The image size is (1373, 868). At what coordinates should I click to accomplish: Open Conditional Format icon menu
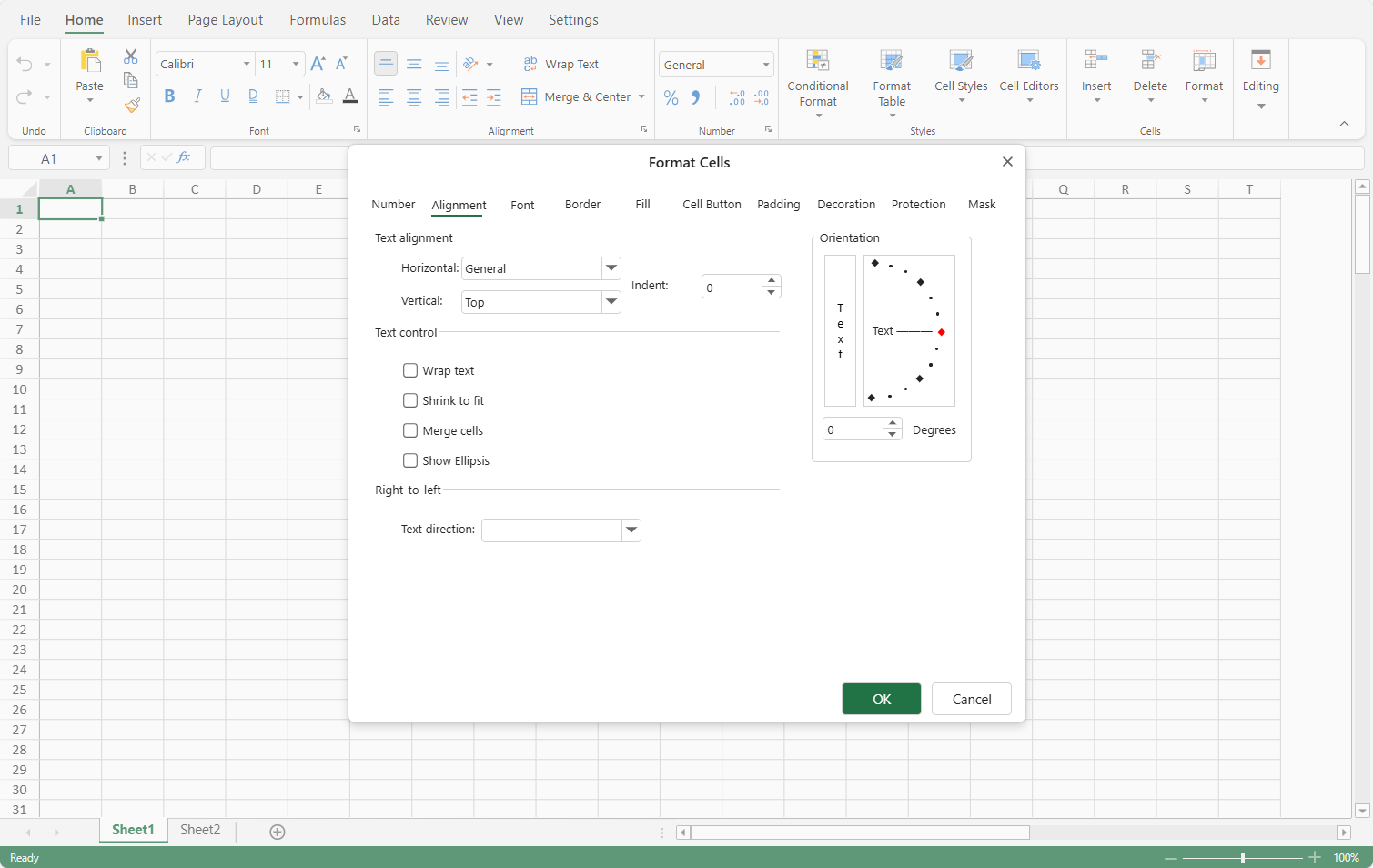tap(817, 82)
